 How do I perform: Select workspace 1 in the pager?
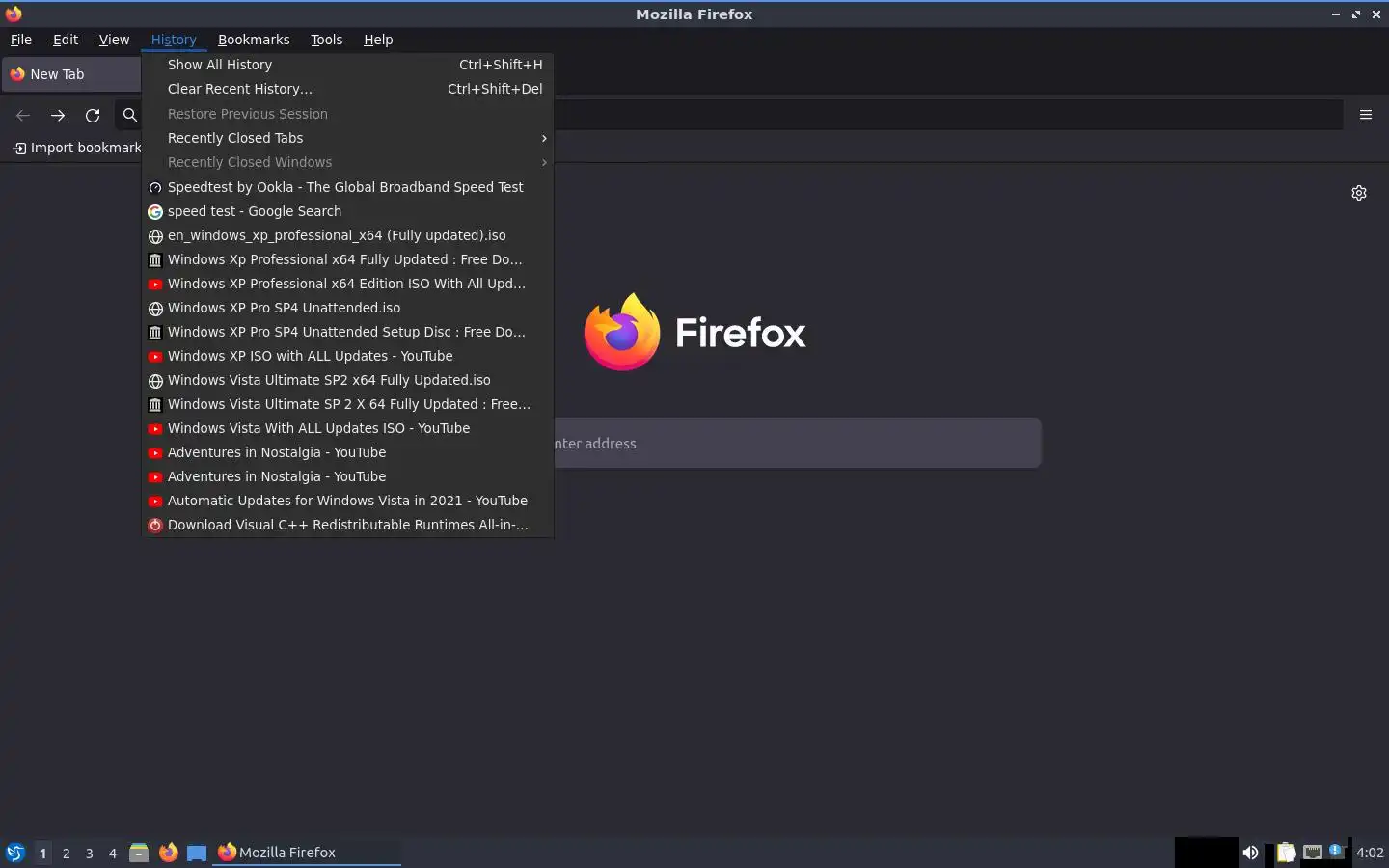click(x=42, y=853)
